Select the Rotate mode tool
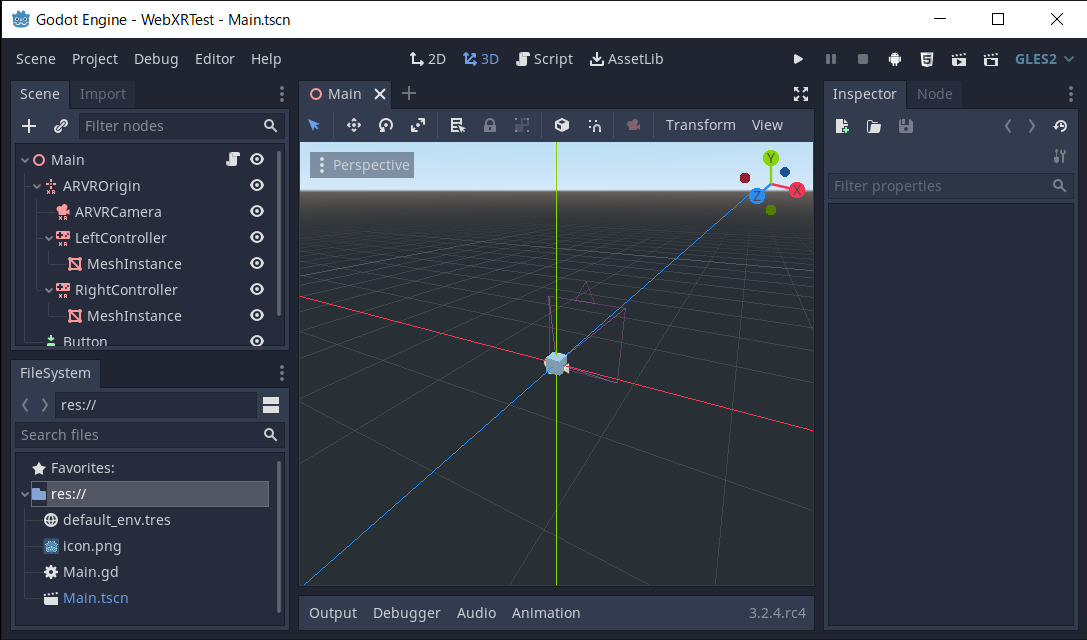 (386, 125)
